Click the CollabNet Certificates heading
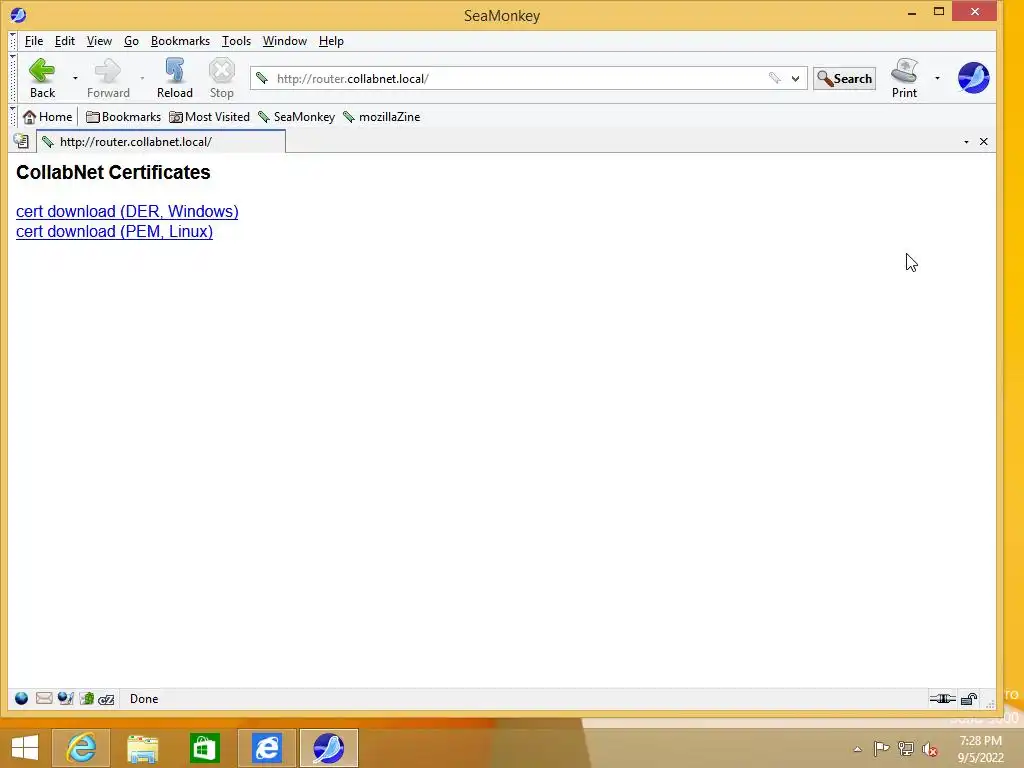The width and height of the screenshot is (1024, 768). [x=113, y=172]
